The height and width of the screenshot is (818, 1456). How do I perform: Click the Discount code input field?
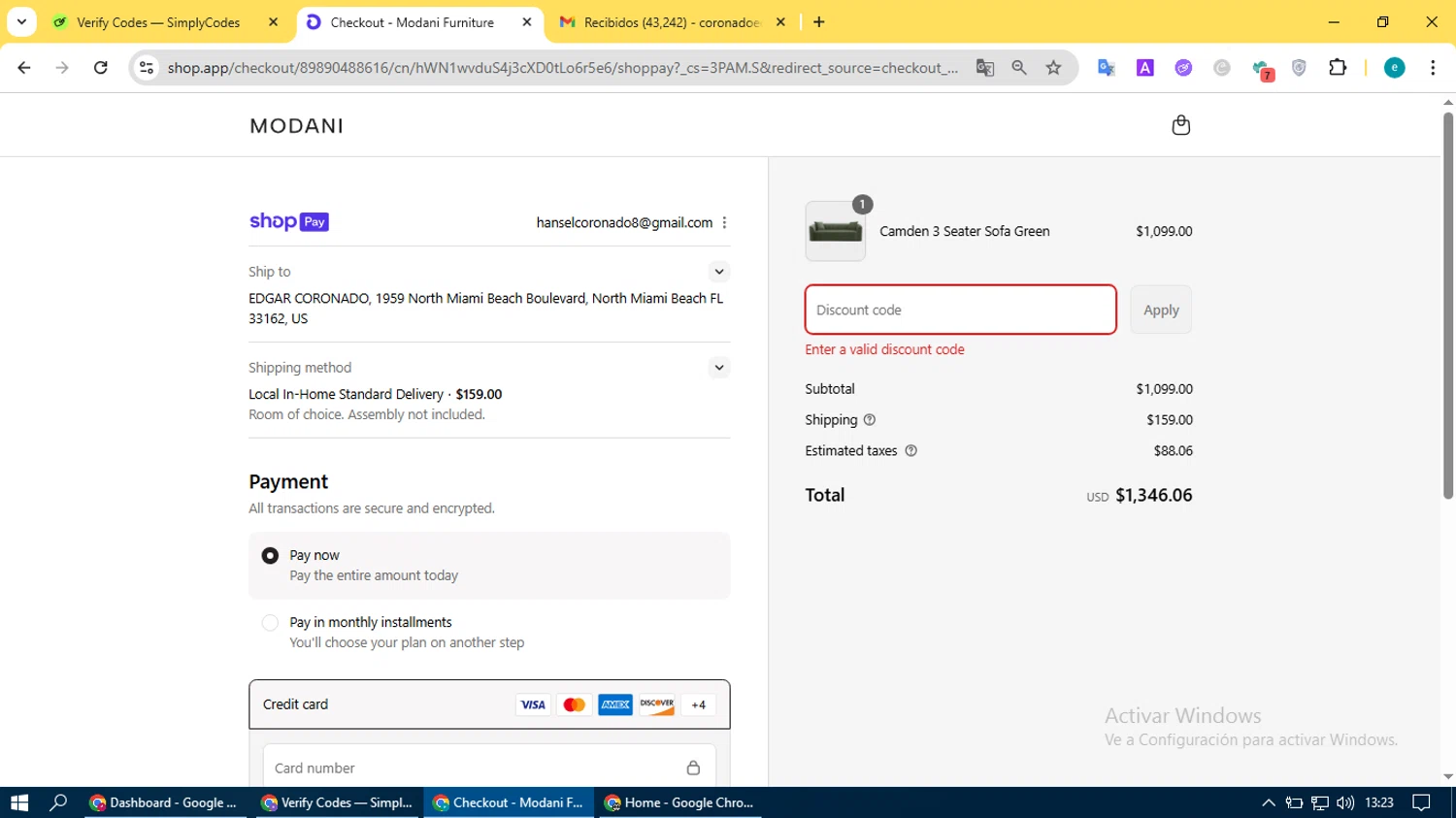tap(961, 310)
